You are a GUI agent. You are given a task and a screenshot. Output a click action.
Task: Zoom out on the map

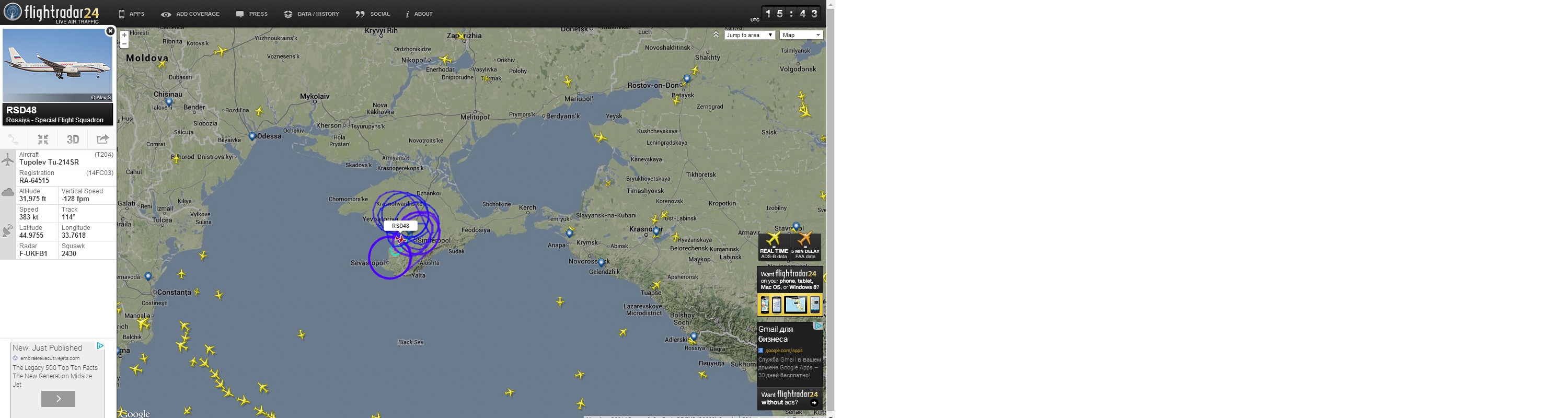click(124, 44)
